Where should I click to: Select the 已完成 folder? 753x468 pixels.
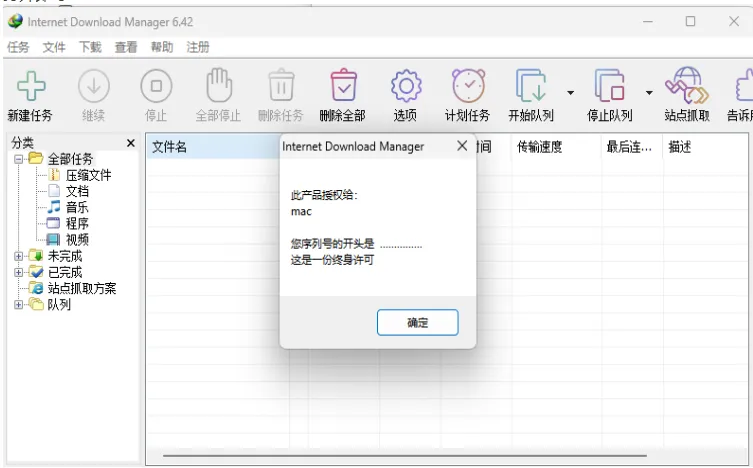65,272
